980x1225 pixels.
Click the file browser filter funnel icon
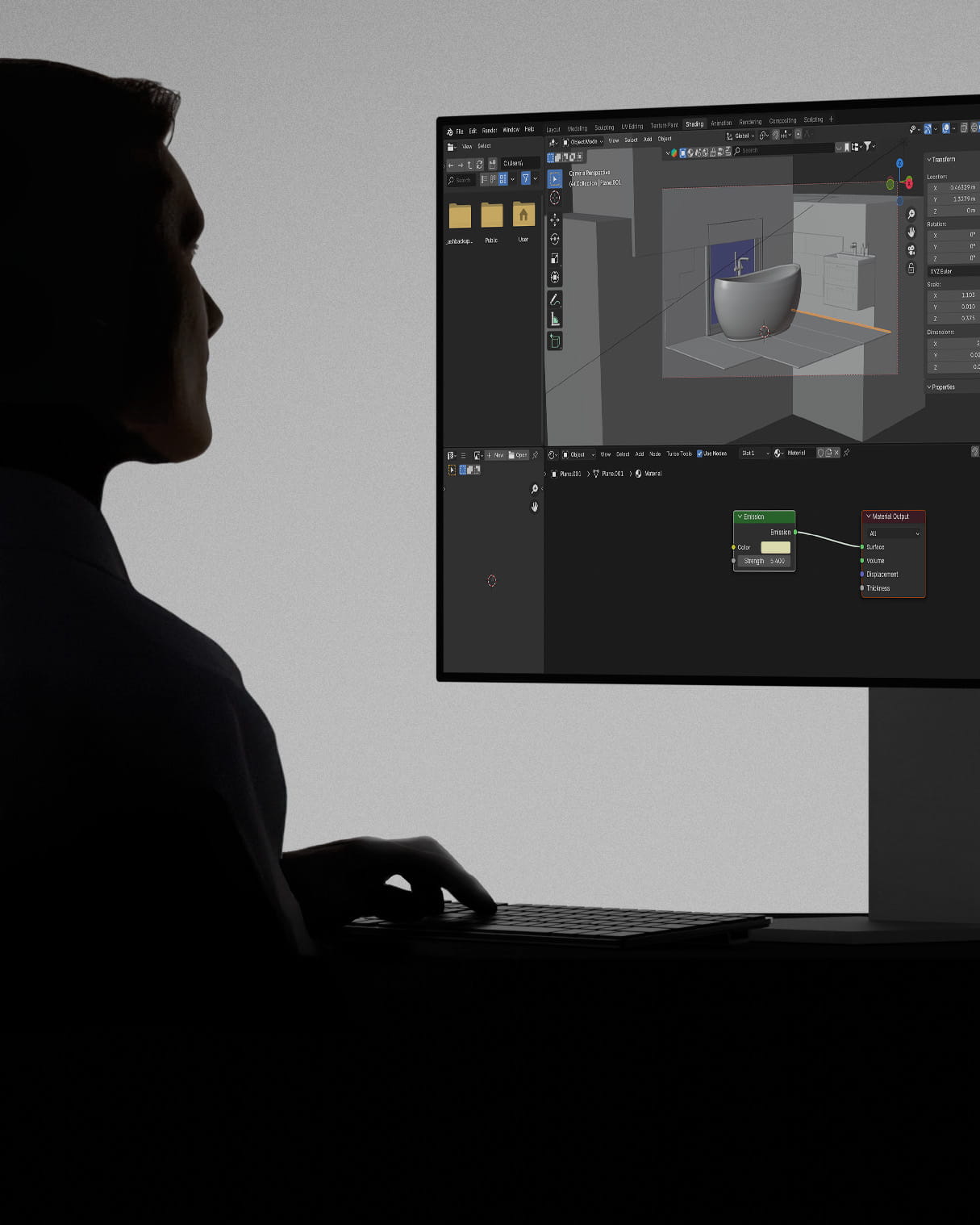525,179
